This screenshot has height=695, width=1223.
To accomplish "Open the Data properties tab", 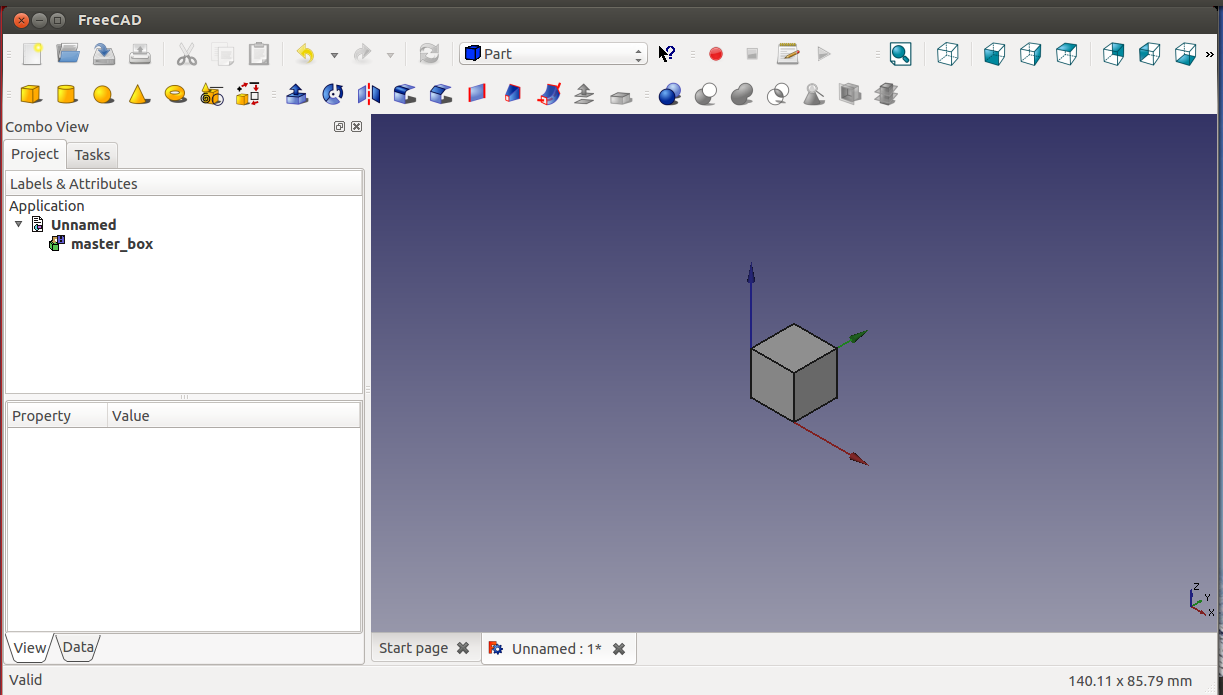I will 78,648.
